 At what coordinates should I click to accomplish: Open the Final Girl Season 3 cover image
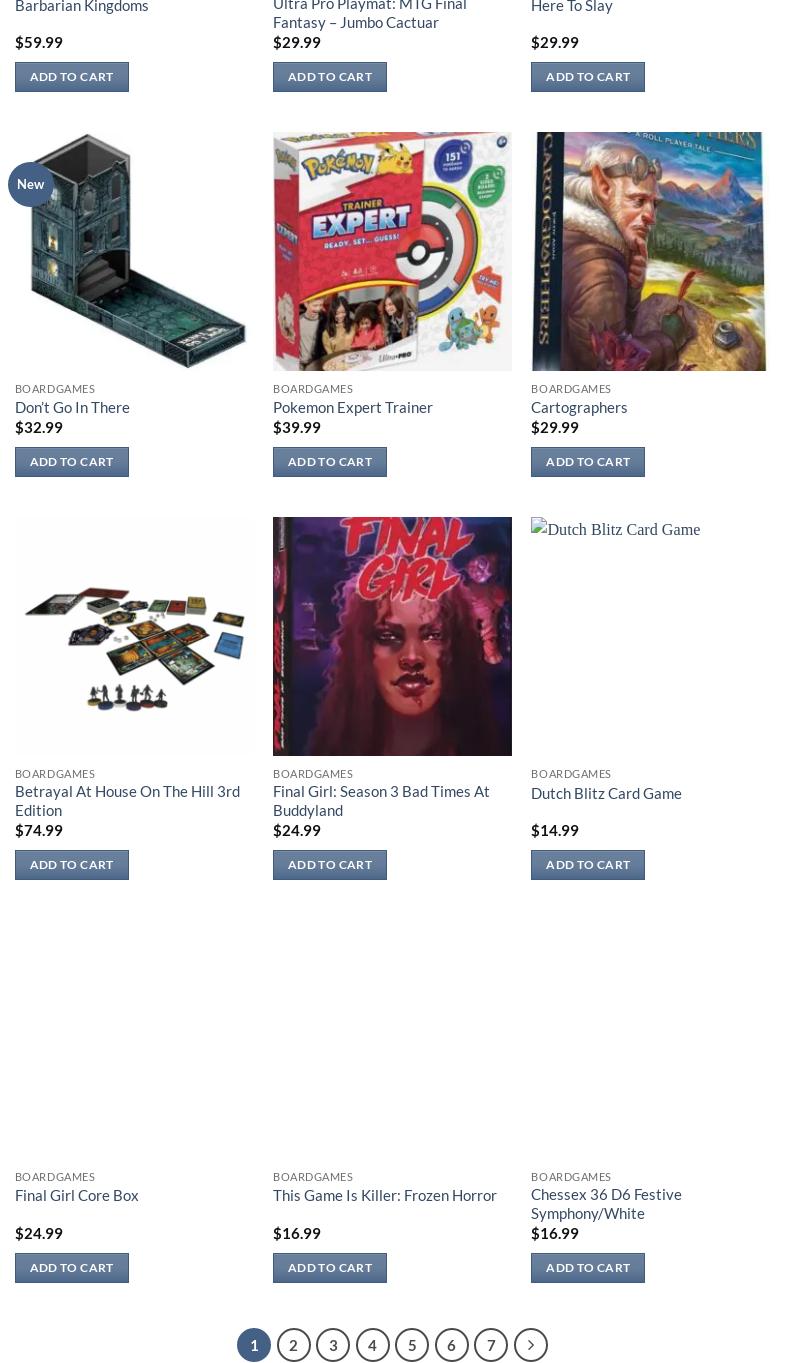point(392,636)
